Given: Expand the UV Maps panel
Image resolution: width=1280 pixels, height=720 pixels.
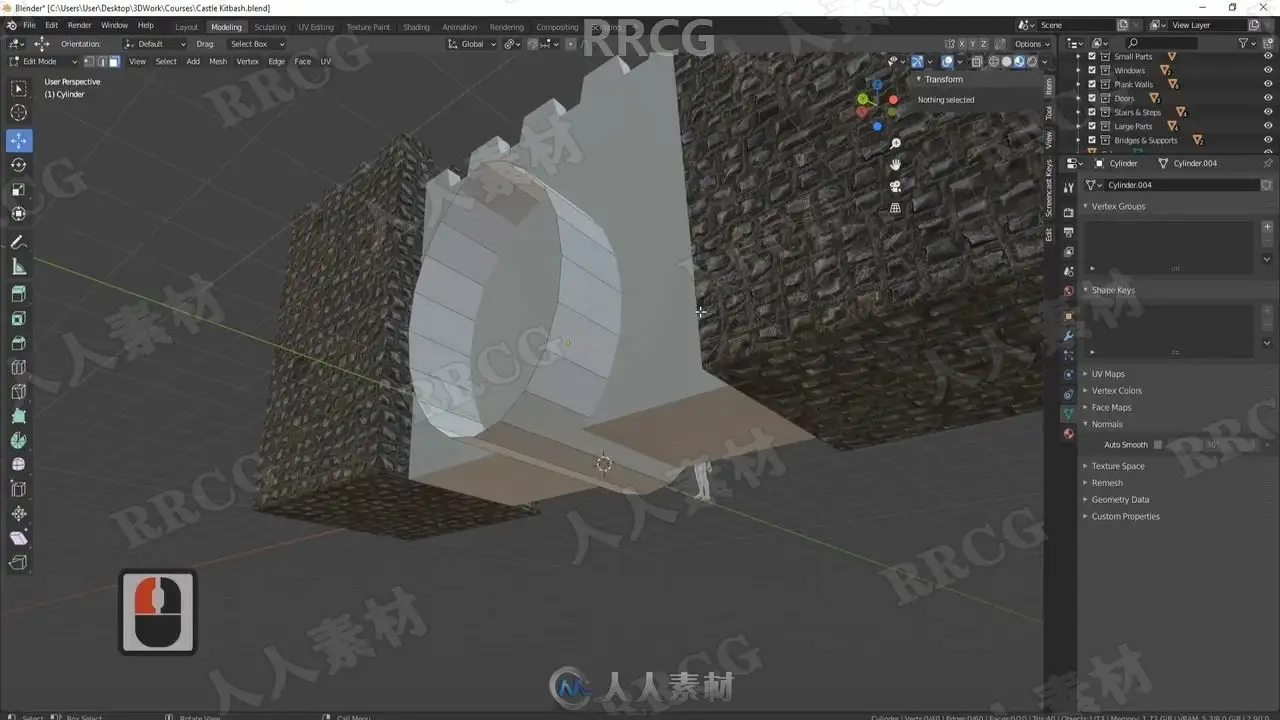Looking at the screenshot, I should click(1108, 374).
